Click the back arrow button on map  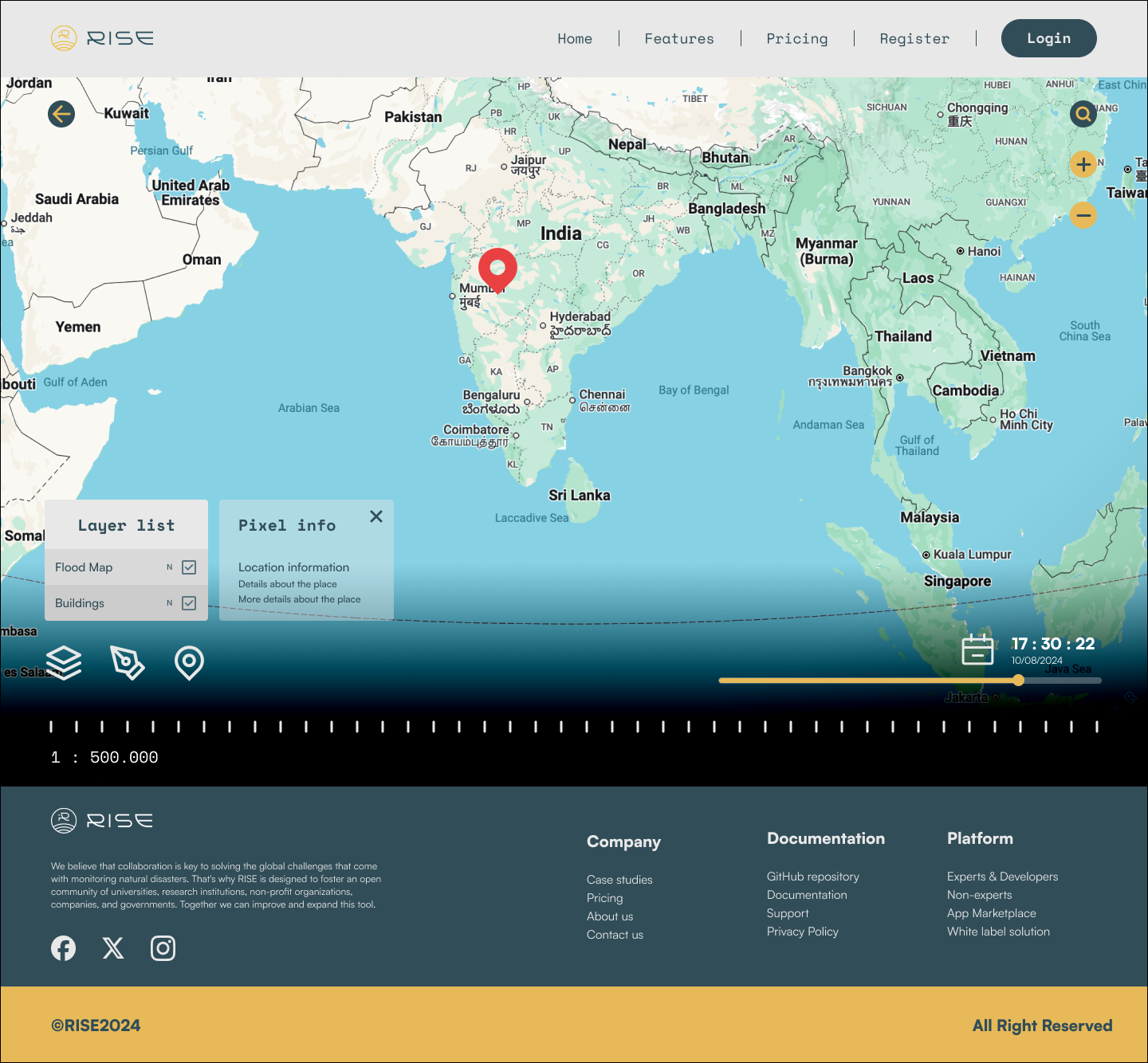tap(61, 114)
